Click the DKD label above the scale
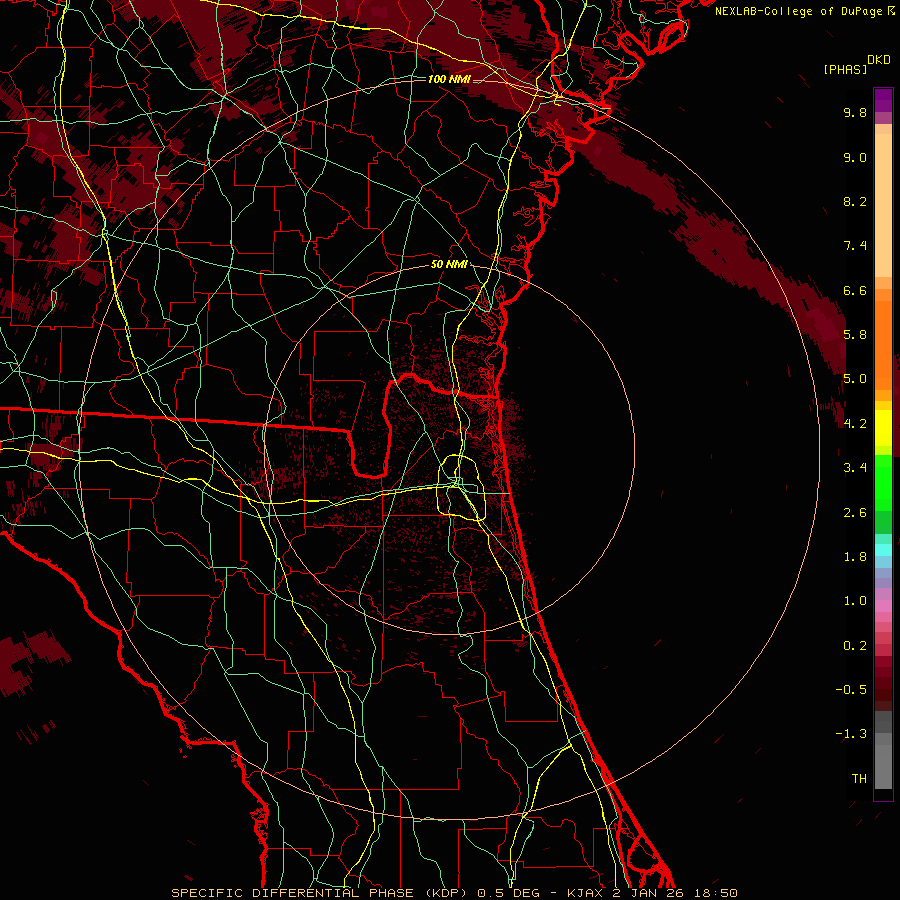The image size is (900, 900). [x=879, y=60]
